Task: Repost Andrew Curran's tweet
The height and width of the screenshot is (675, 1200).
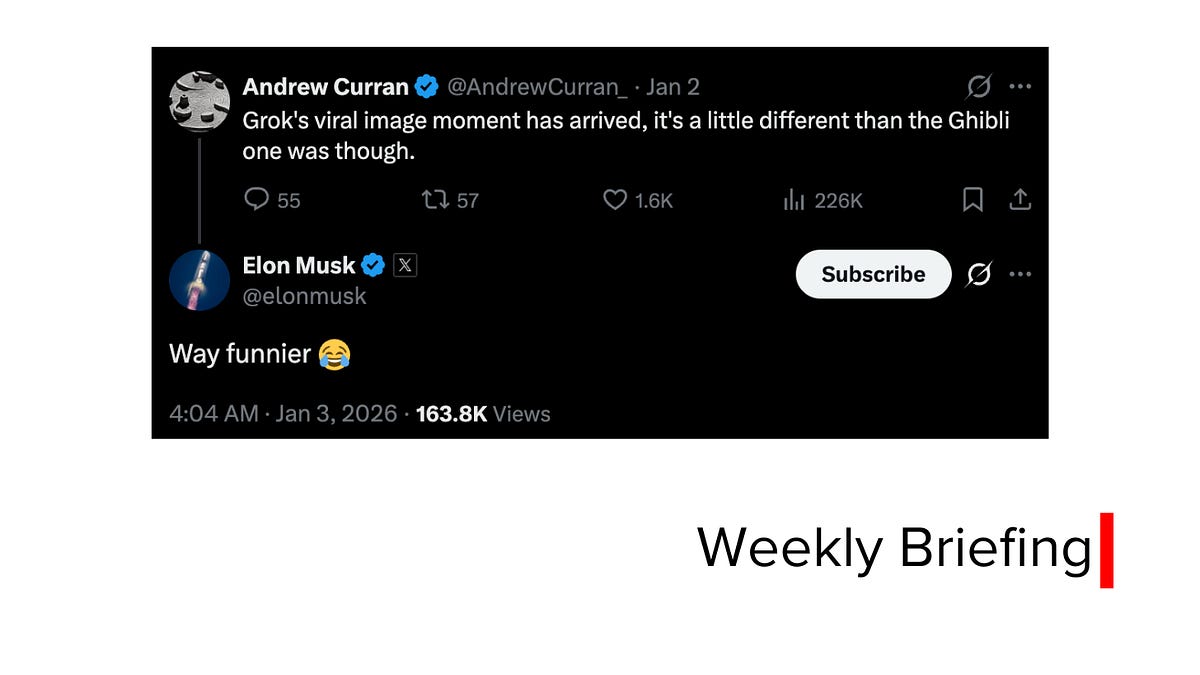Action: pyautogui.click(x=435, y=200)
